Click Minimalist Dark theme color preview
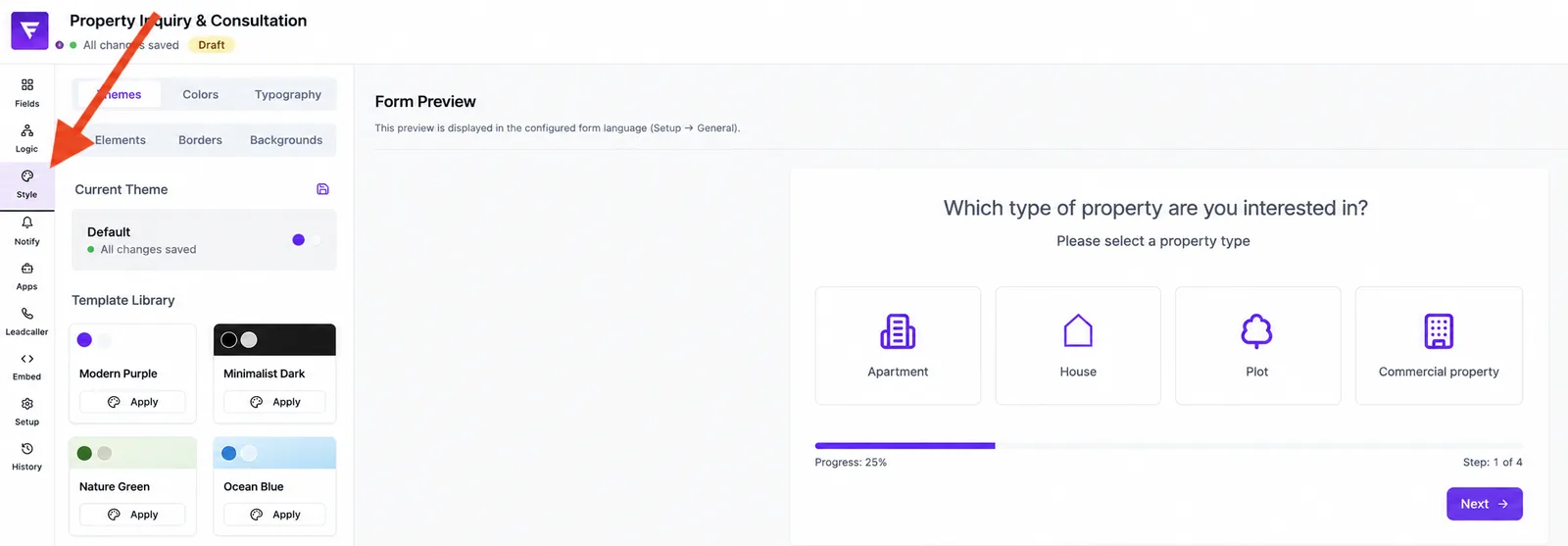This screenshot has width=1568, height=546. [x=274, y=340]
